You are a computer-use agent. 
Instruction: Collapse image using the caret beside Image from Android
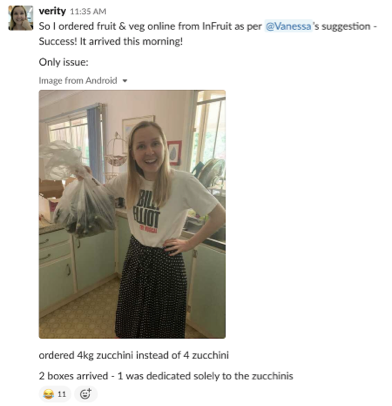click(125, 81)
